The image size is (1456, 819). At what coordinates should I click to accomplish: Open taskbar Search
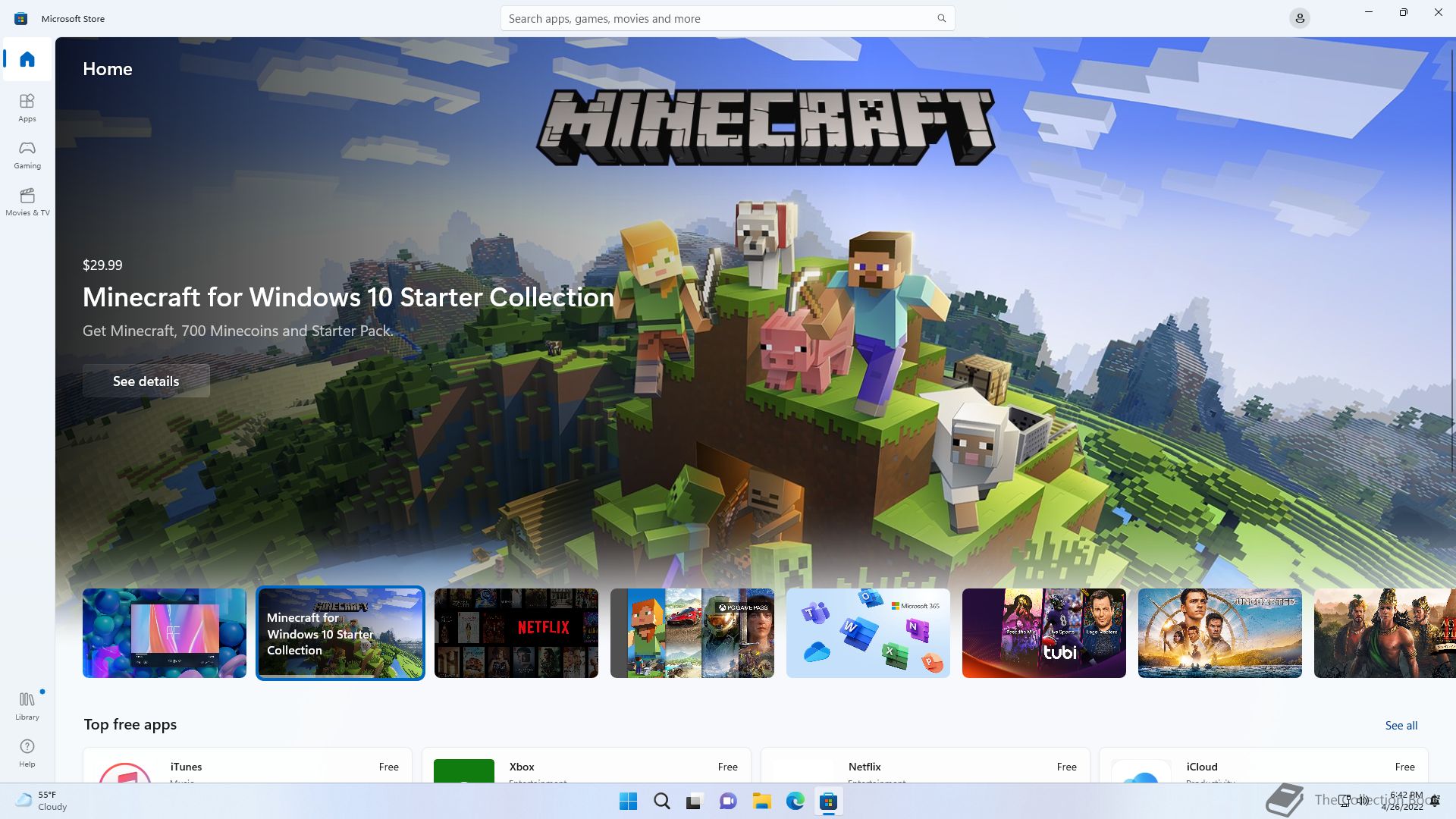(661, 801)
